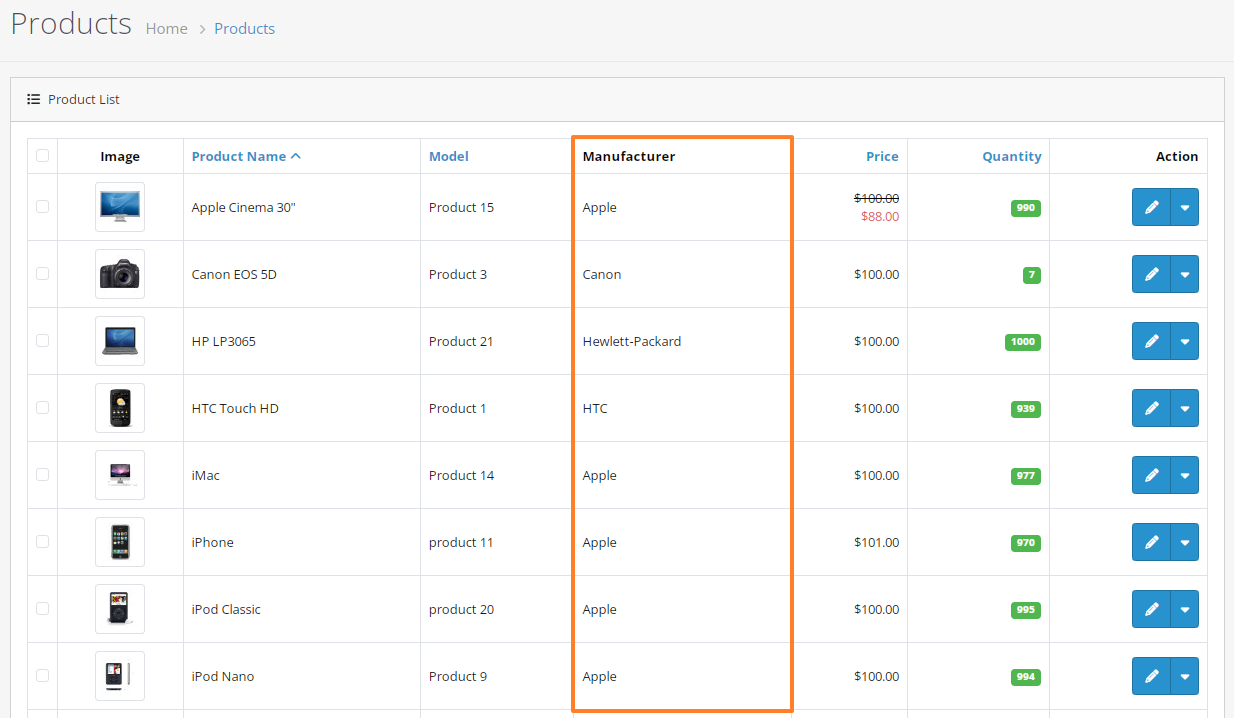Check the box for iMac row
Viewport: 1234px width, 718px height.
click(42, 474)
